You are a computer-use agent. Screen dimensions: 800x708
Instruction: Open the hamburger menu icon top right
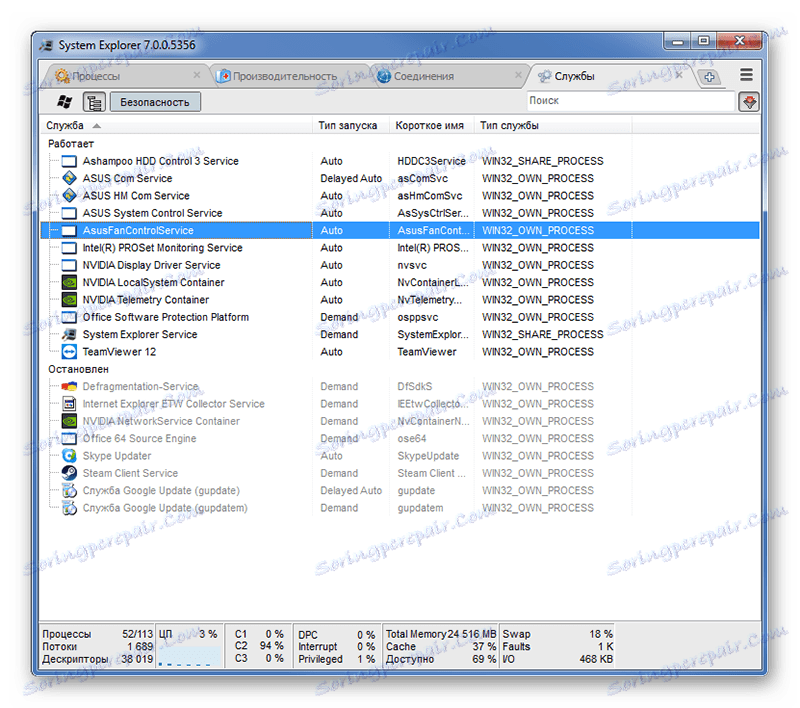click(746, 74)
